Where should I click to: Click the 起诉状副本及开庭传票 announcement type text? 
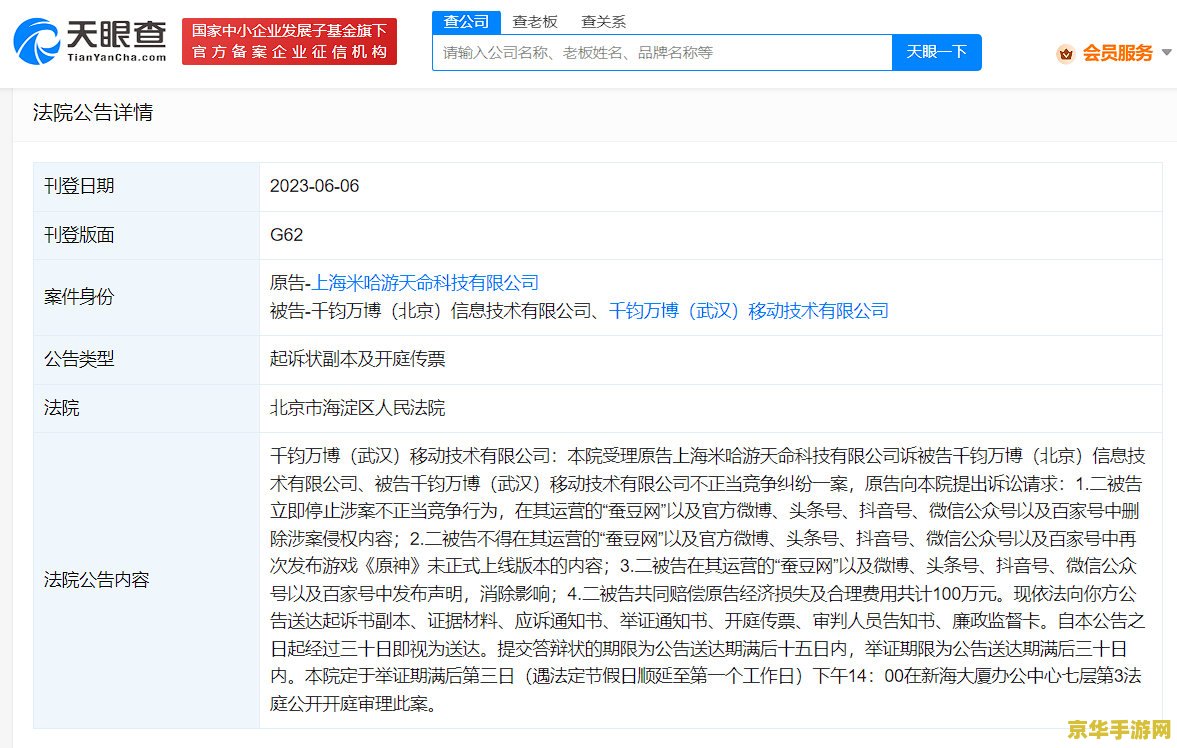[357, 359]
